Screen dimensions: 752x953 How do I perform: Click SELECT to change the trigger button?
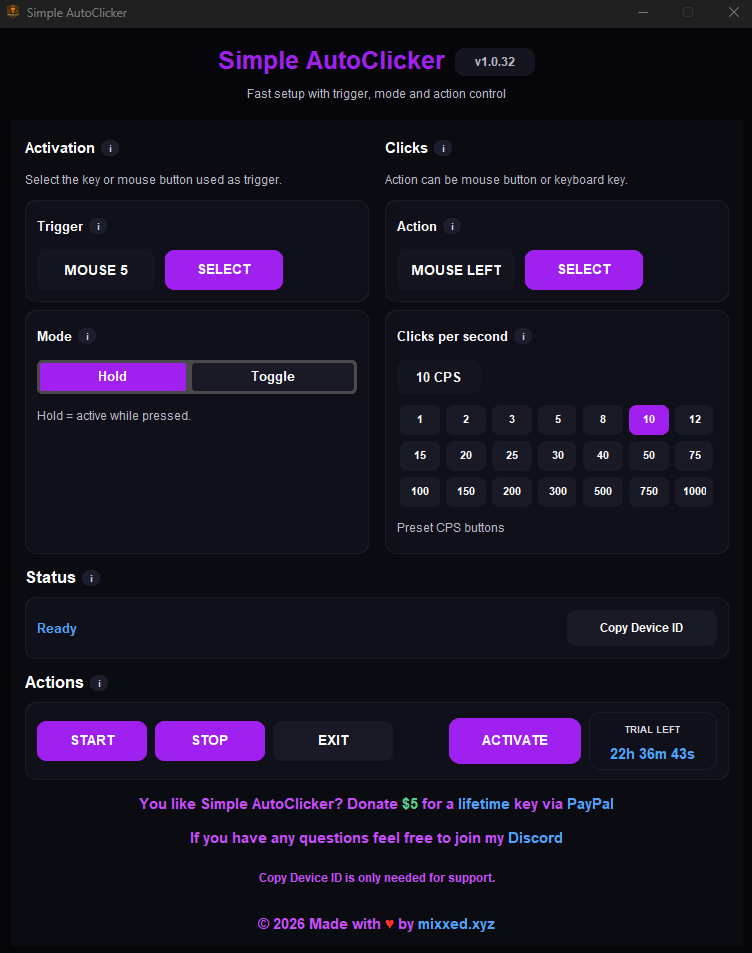tap(223, 270)
